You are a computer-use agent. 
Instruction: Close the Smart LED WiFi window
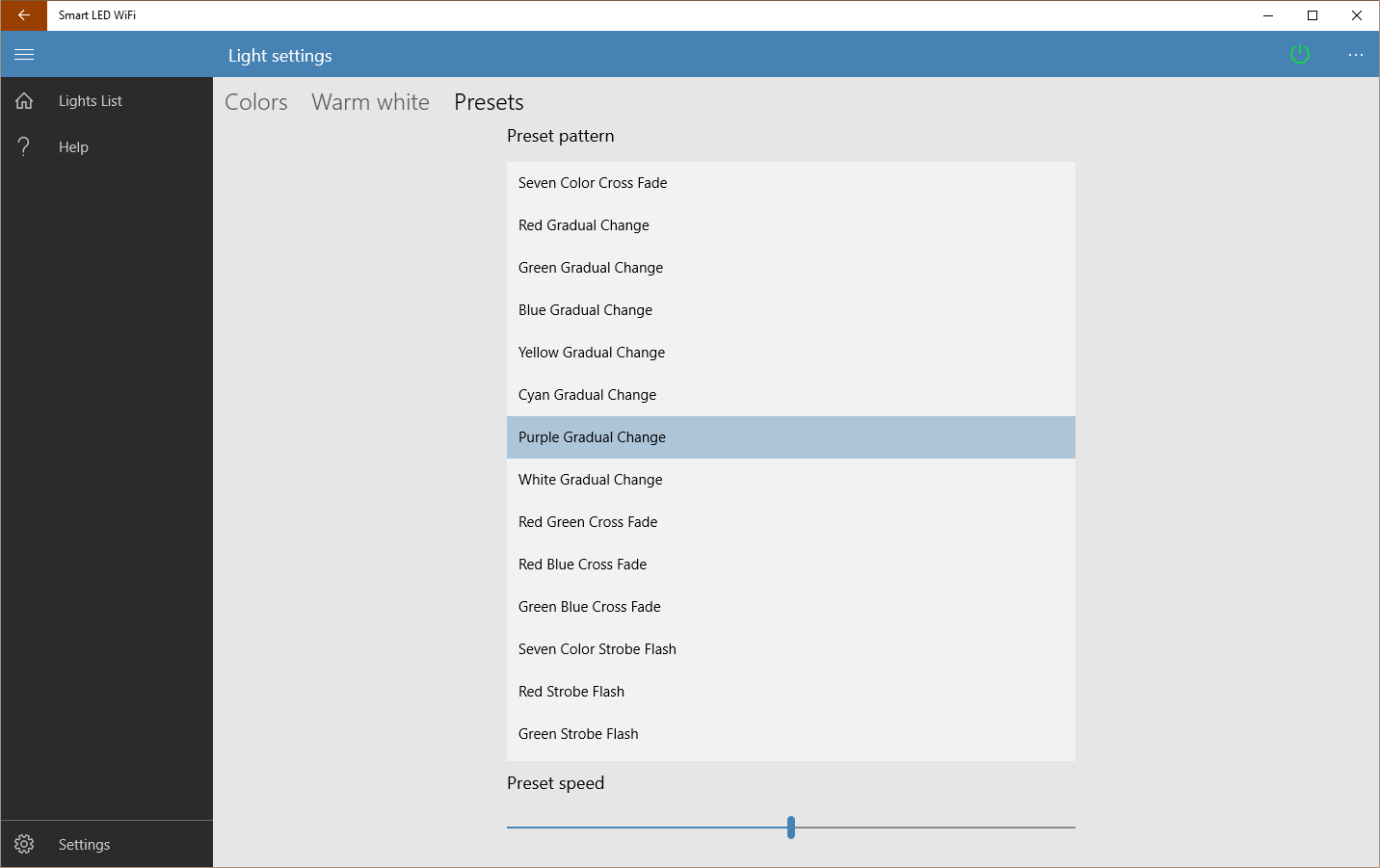(x=1357, y=15)
